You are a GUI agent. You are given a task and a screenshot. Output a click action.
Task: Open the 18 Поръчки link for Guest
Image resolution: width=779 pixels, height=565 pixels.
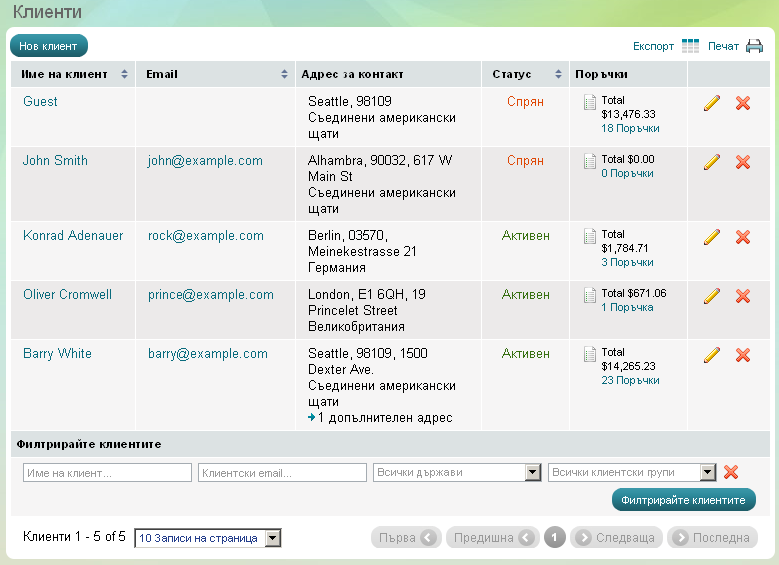pos(630,128)
